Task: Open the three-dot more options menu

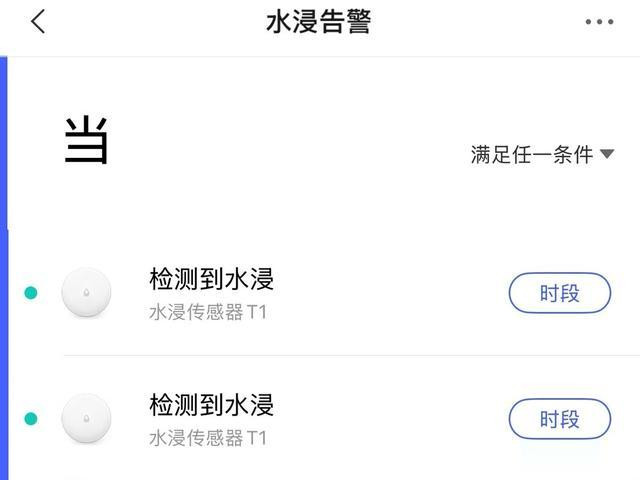Action: click(x=599, y=22)
